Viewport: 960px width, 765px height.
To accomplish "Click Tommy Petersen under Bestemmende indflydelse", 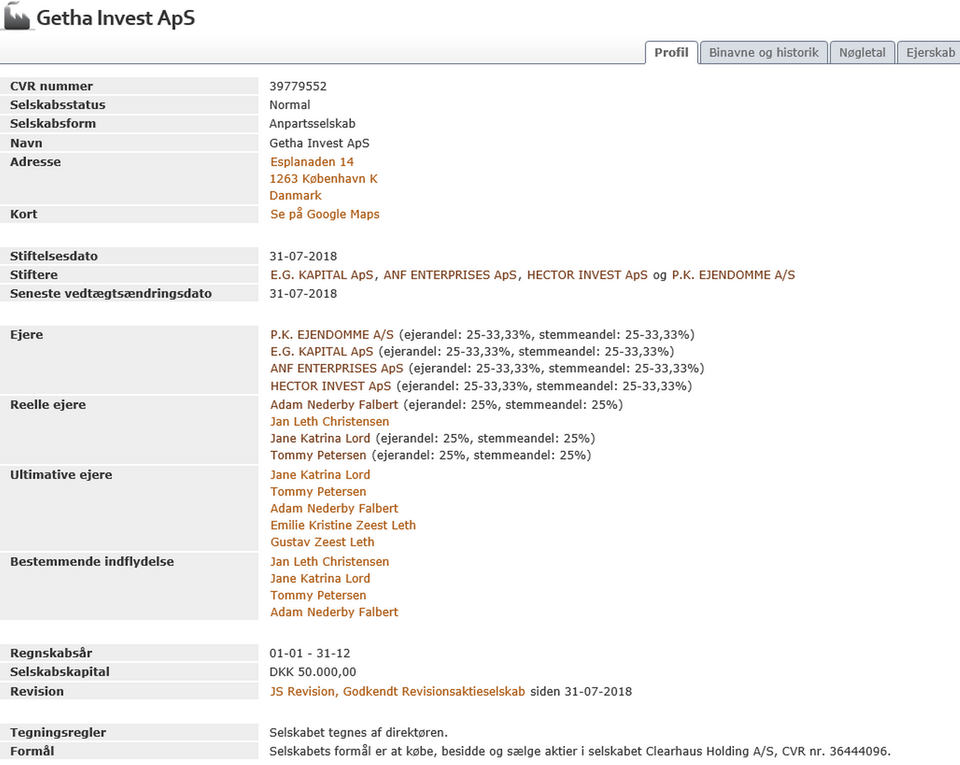I will (318, 595).
